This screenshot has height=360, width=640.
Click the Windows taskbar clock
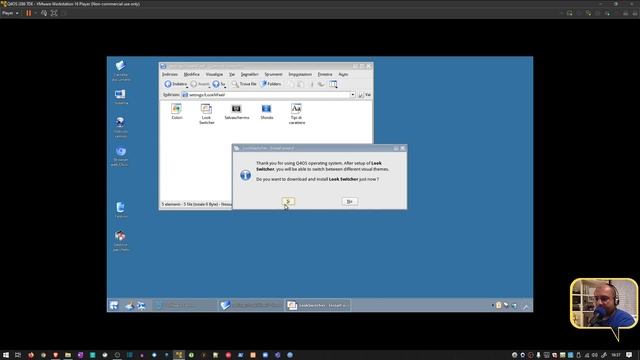pyautogui.click(x=616, y=355)
